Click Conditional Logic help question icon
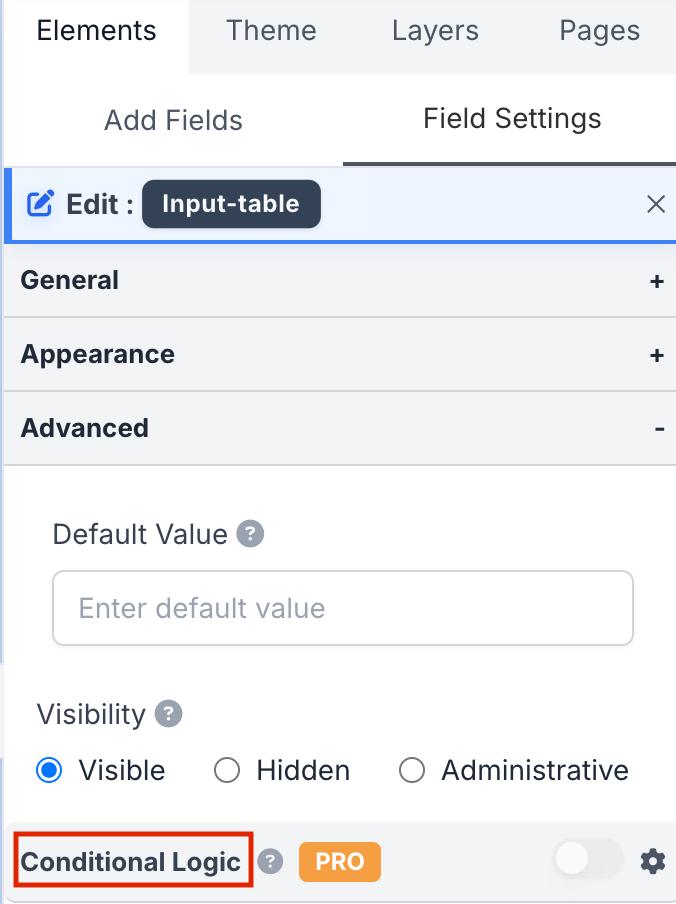Viewport: 676px width, 904px height. [270, 861]
